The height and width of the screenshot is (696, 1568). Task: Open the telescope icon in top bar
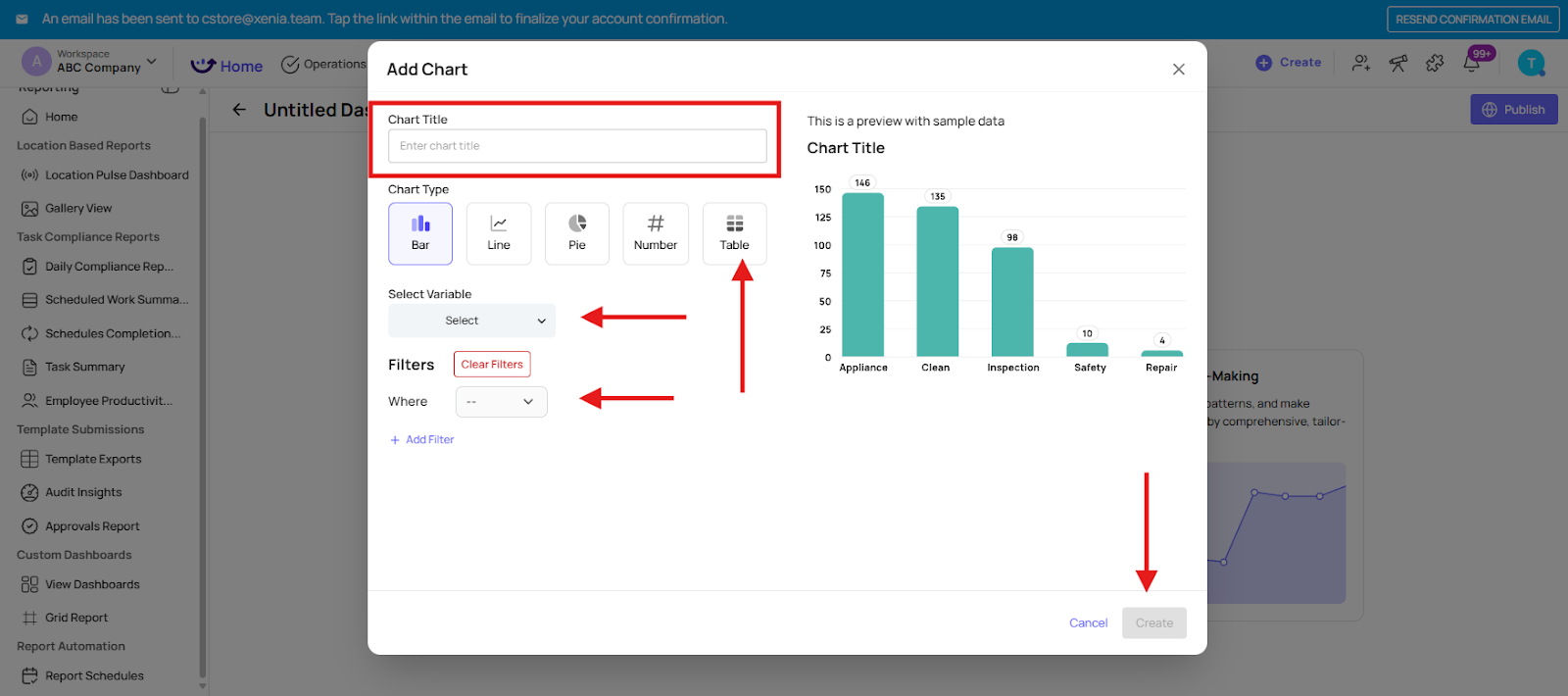click(1397, 63)
